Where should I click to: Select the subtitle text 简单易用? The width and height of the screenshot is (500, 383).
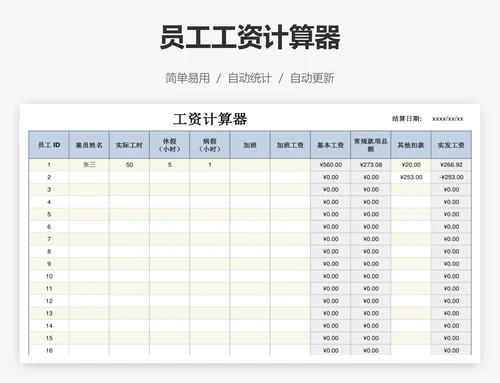pyautogui.click(x=188, y=78)
